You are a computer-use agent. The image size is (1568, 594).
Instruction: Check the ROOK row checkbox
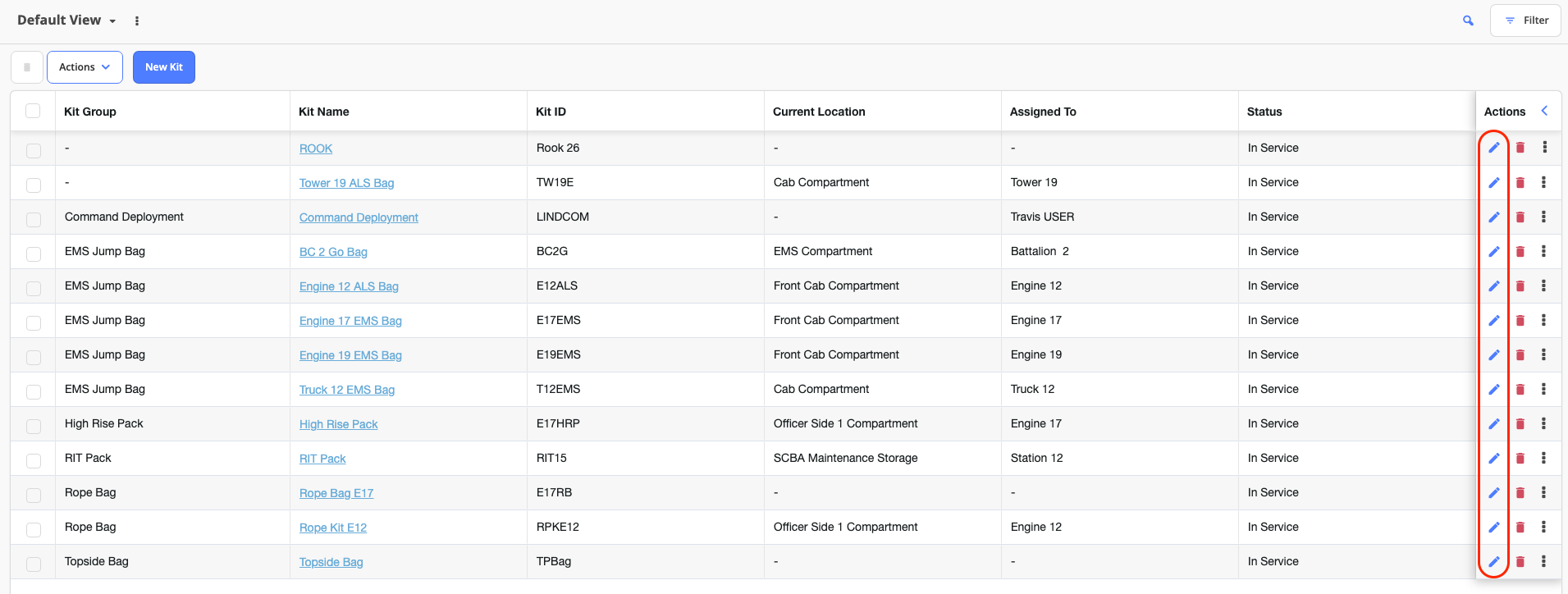pyautogui.click(x=34, y=150)
